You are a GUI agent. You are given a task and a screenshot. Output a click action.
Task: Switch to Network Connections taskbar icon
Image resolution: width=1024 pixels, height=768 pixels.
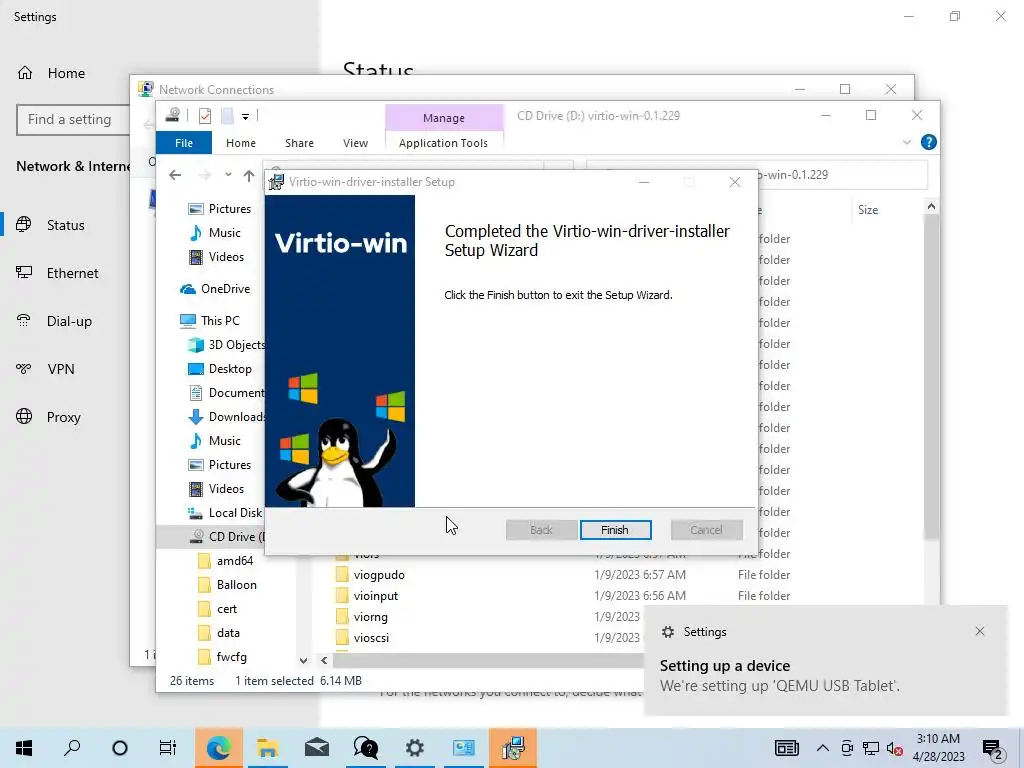coord(464,748)
